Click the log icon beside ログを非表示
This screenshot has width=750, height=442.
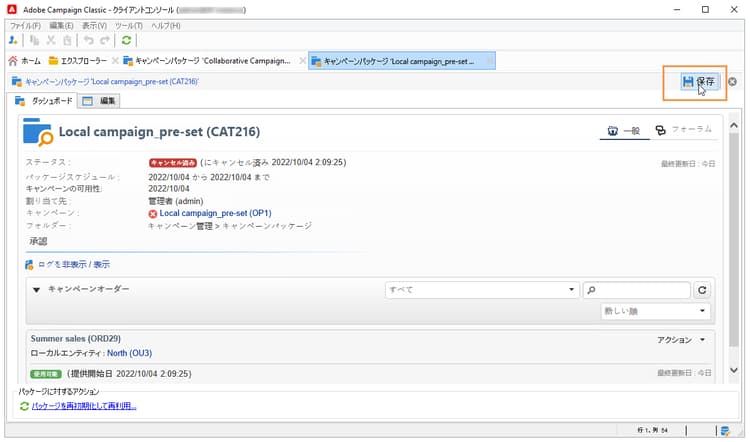click(29, 265)
